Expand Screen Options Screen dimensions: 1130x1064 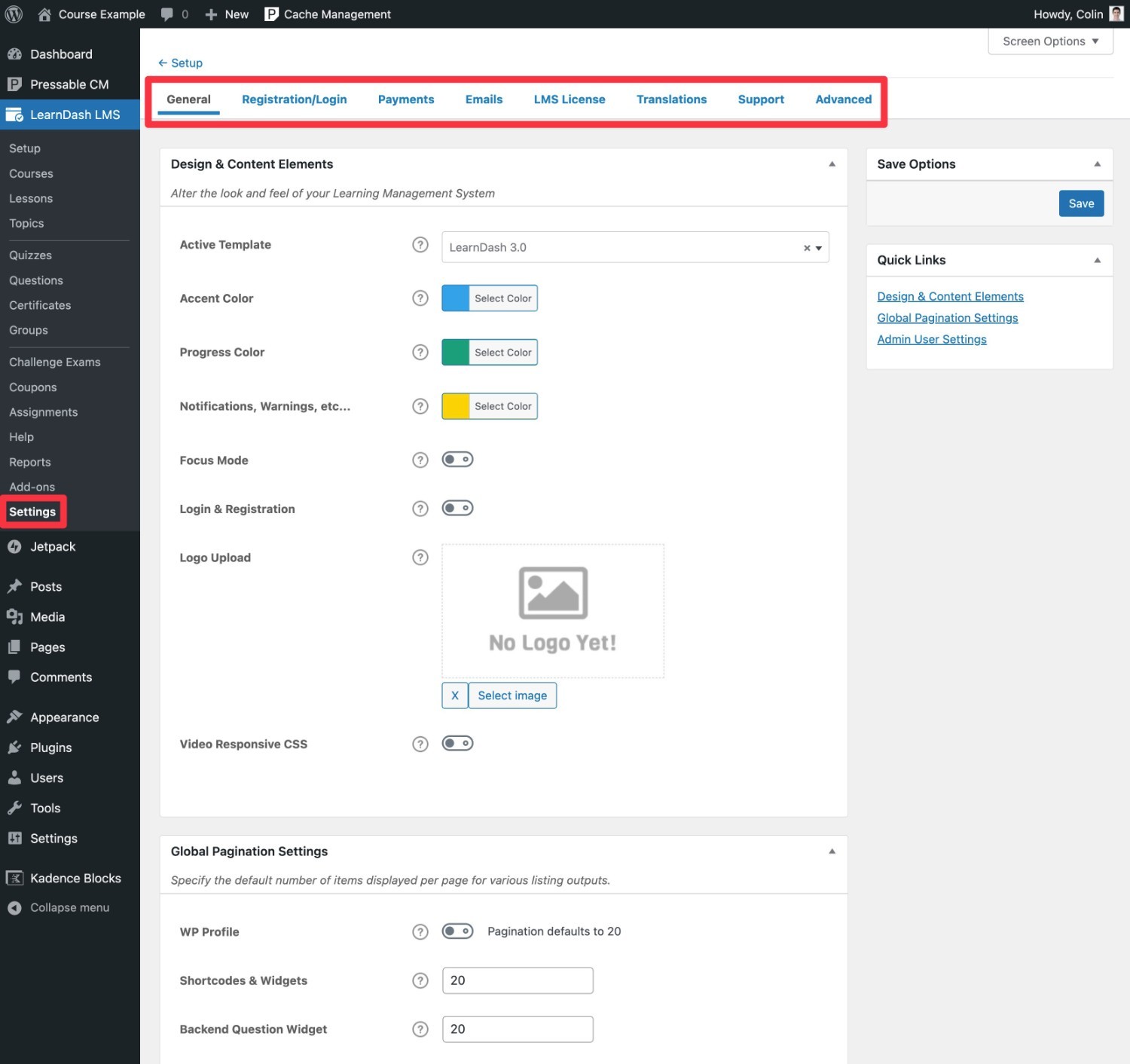coord(1050,41)
